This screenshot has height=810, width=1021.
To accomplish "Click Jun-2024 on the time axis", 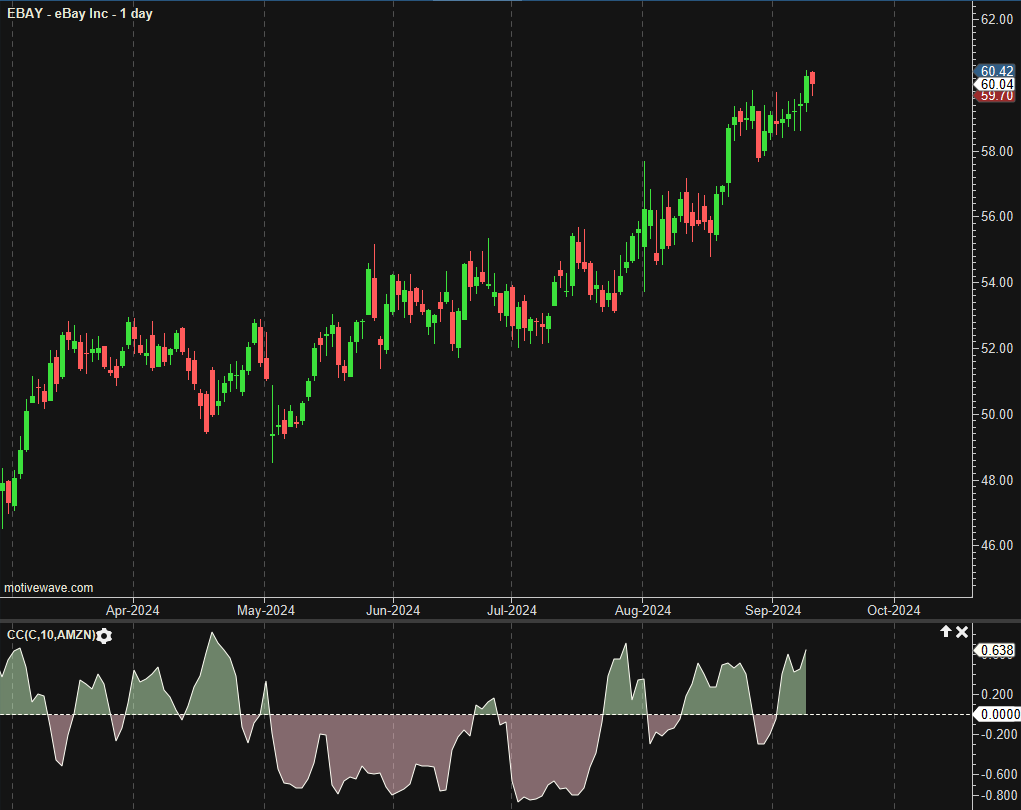I will pyautogui.click(x=392, y=610).
